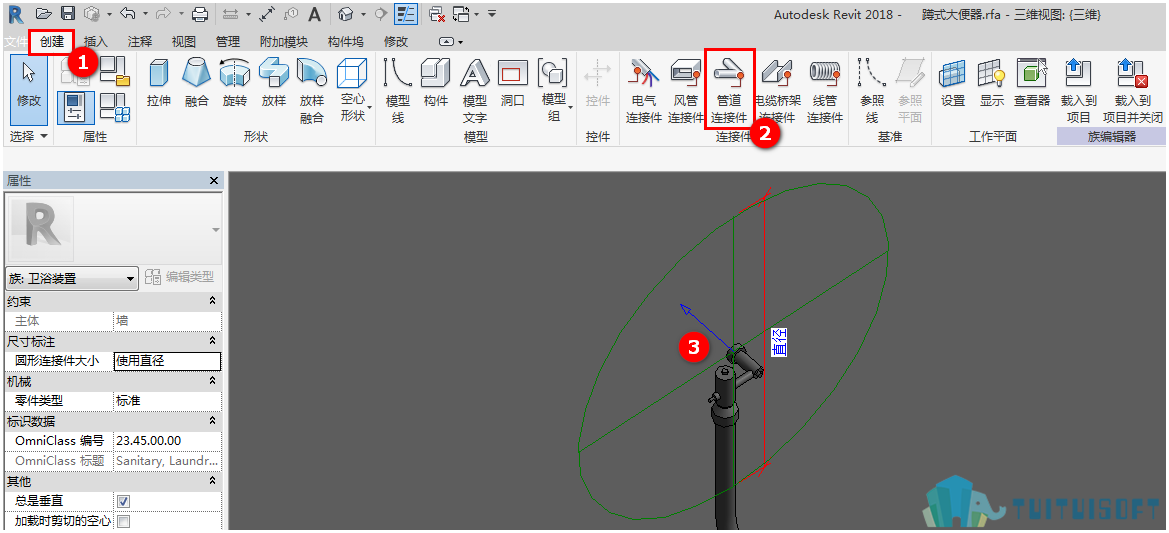1169x533 pixels.
Task: Add a 线管连接件 conduit connector
Action: pos(825,89)
